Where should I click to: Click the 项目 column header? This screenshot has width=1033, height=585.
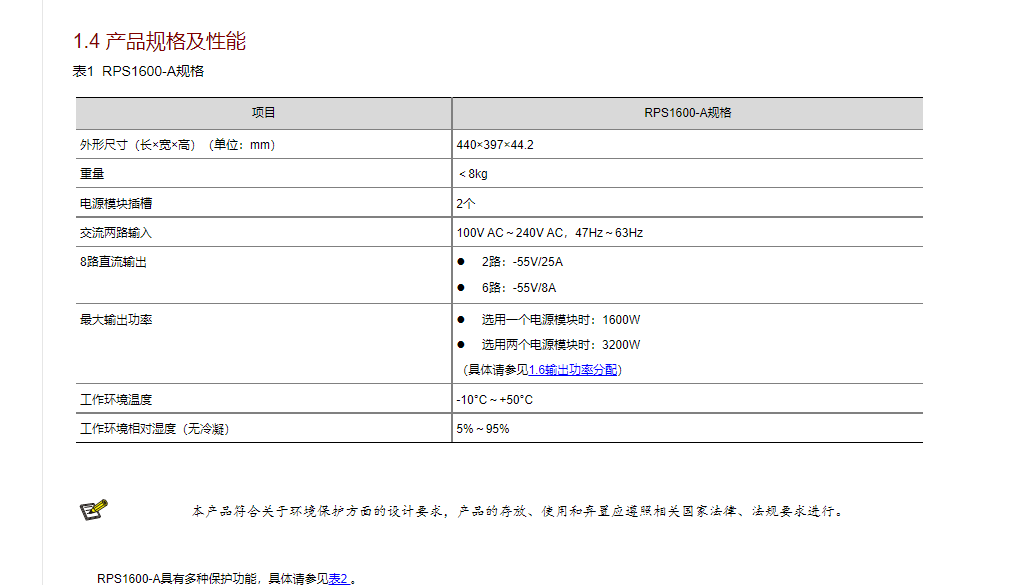pyautogui.click(x=264, y=113)
